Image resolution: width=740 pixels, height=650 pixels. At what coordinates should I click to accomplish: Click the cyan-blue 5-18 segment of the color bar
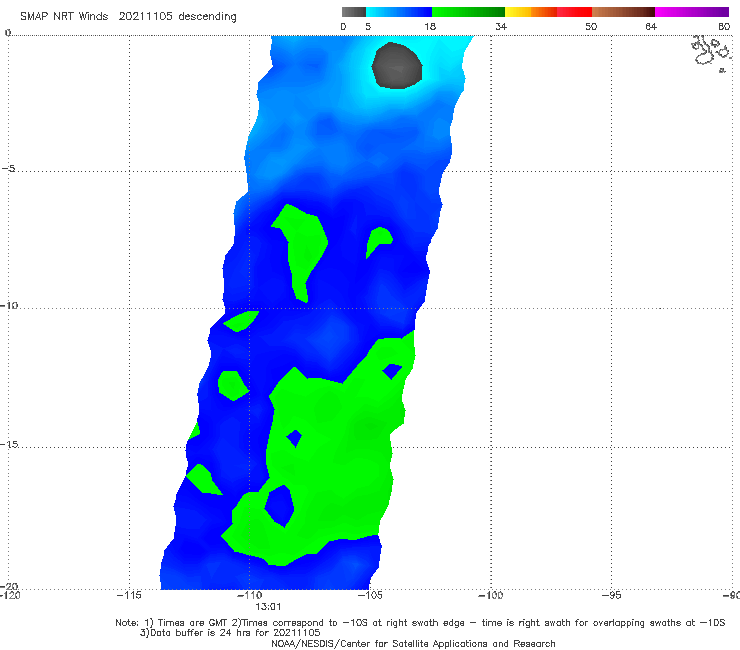pos(399,12)
